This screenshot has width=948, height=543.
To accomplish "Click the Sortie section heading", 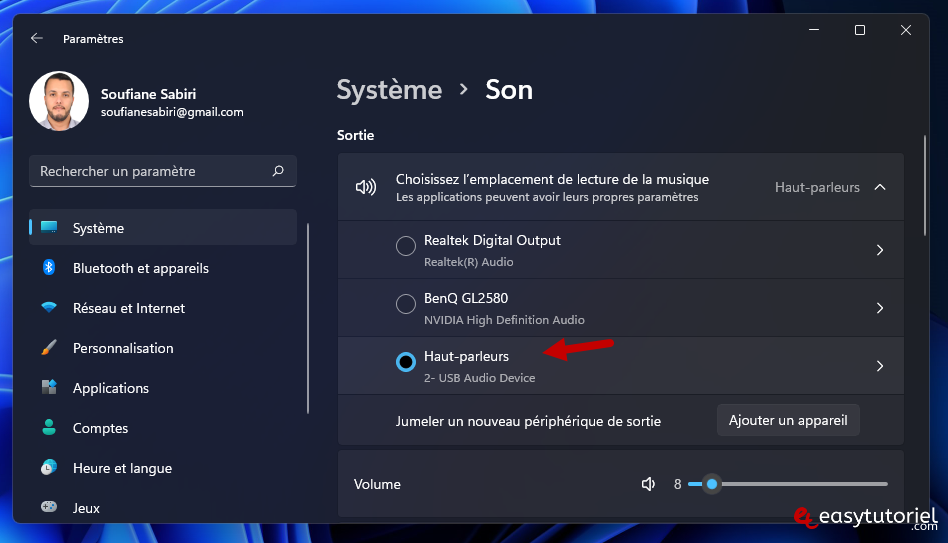I will [356, 135].
